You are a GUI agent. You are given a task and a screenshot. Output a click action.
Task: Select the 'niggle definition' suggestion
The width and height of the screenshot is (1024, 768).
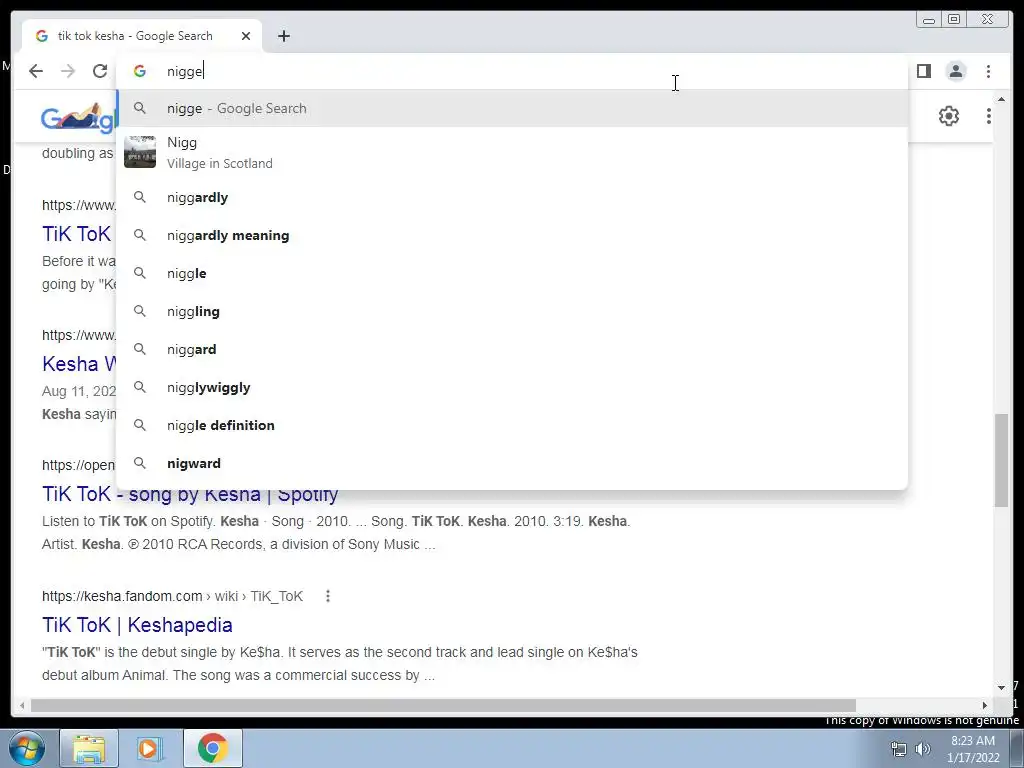tap(512, 425)
